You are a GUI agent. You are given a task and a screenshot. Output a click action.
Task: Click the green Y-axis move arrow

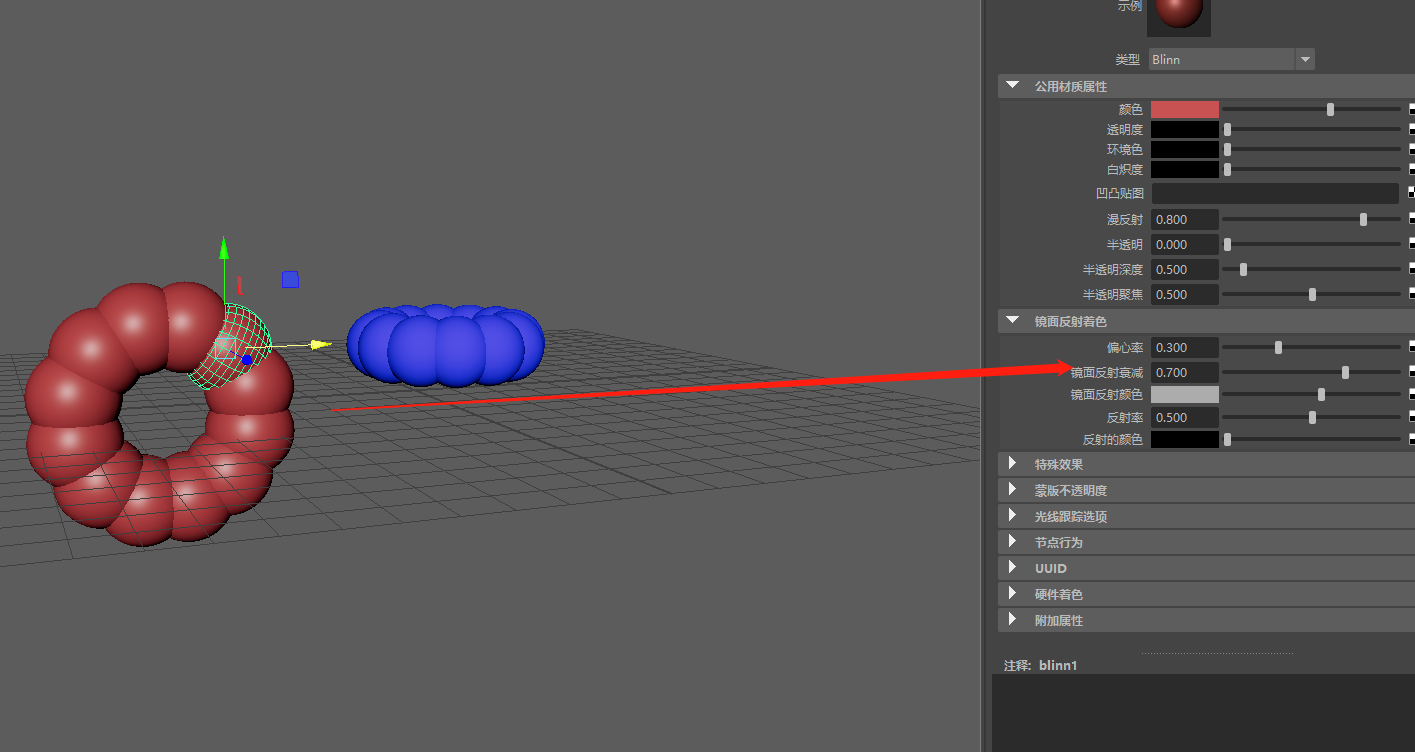click(x=224, y=250)
